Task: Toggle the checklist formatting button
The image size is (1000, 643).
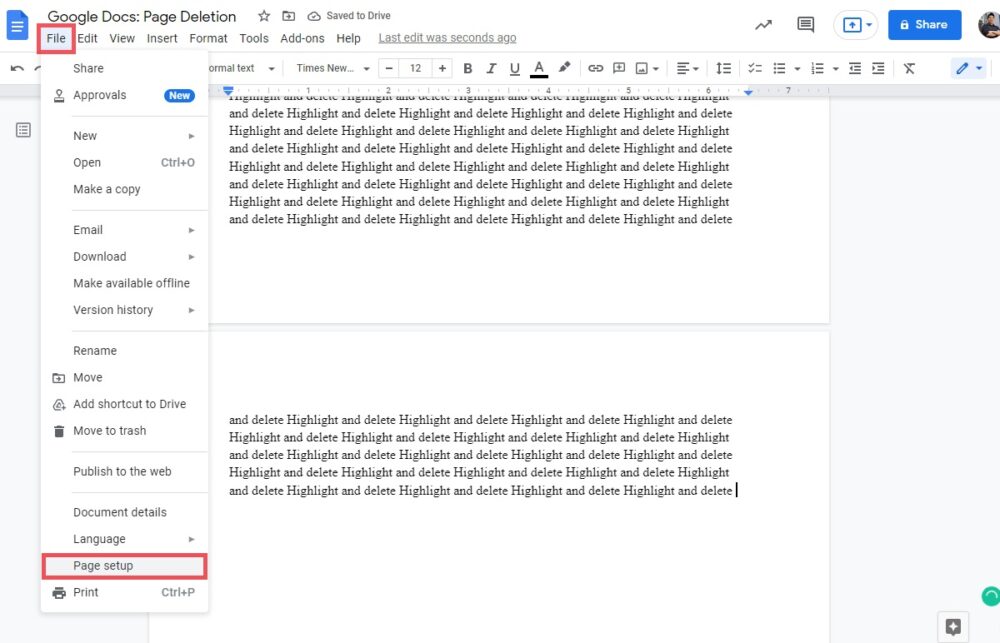Action: click(755, 68)
